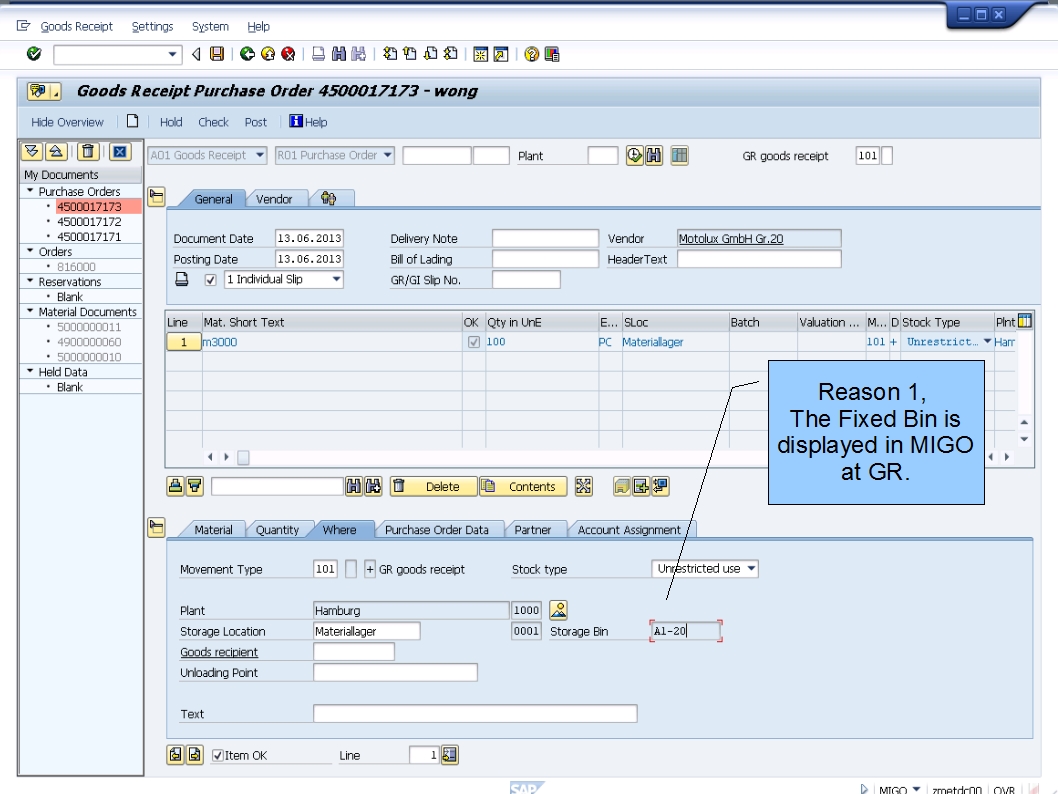This screenshot has width=1058, height=794.
Task: Click the Expand all tree icon
Action: (32, 152)
